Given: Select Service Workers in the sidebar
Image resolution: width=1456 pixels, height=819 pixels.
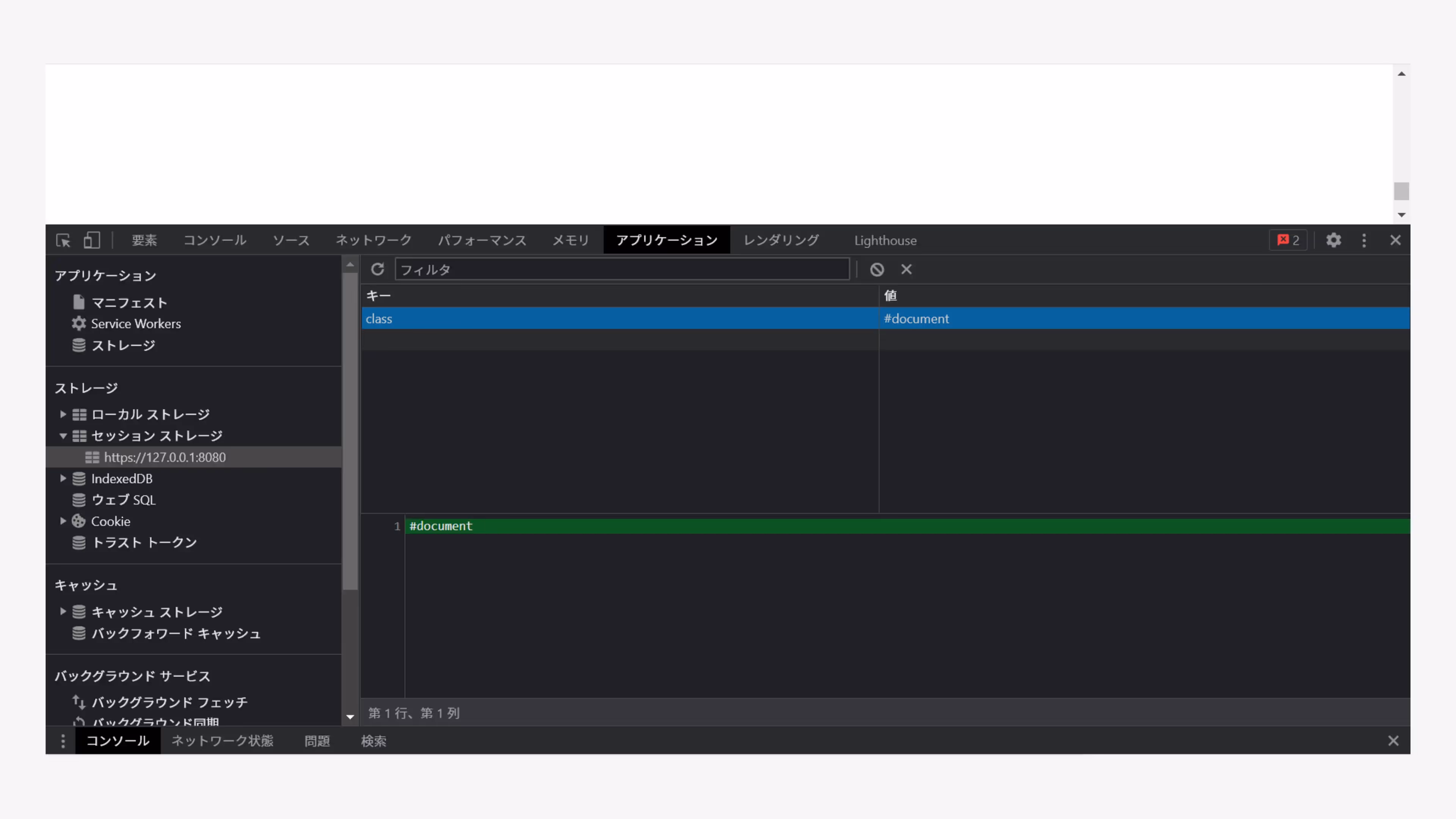Looking at the screenshot, I should (x=136, y=324).
